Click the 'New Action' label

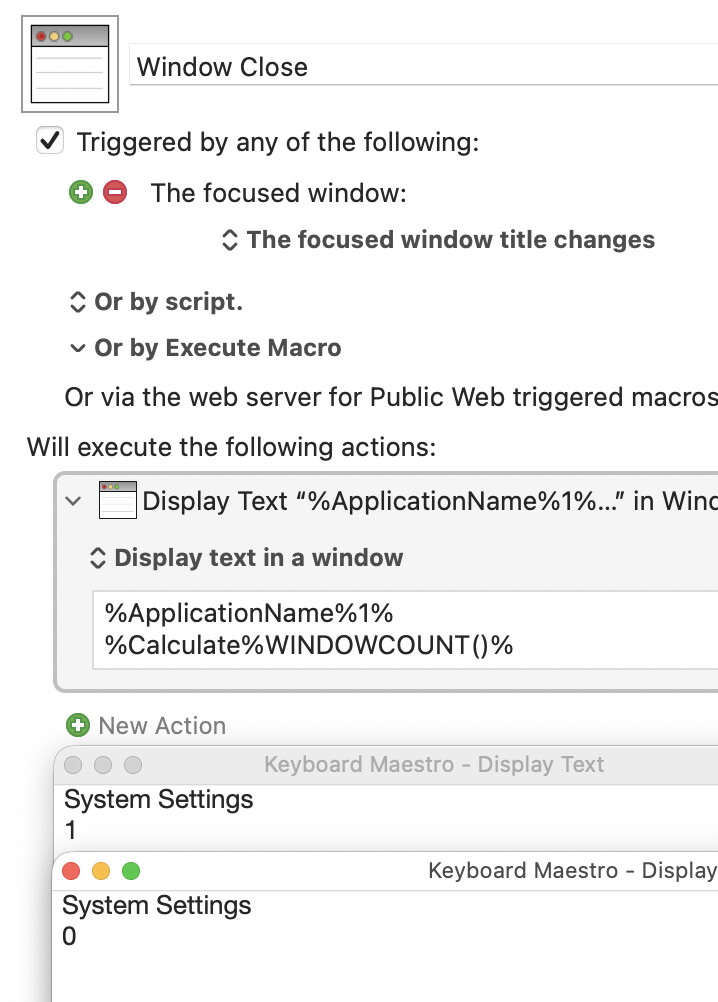(x=162, y=726)
